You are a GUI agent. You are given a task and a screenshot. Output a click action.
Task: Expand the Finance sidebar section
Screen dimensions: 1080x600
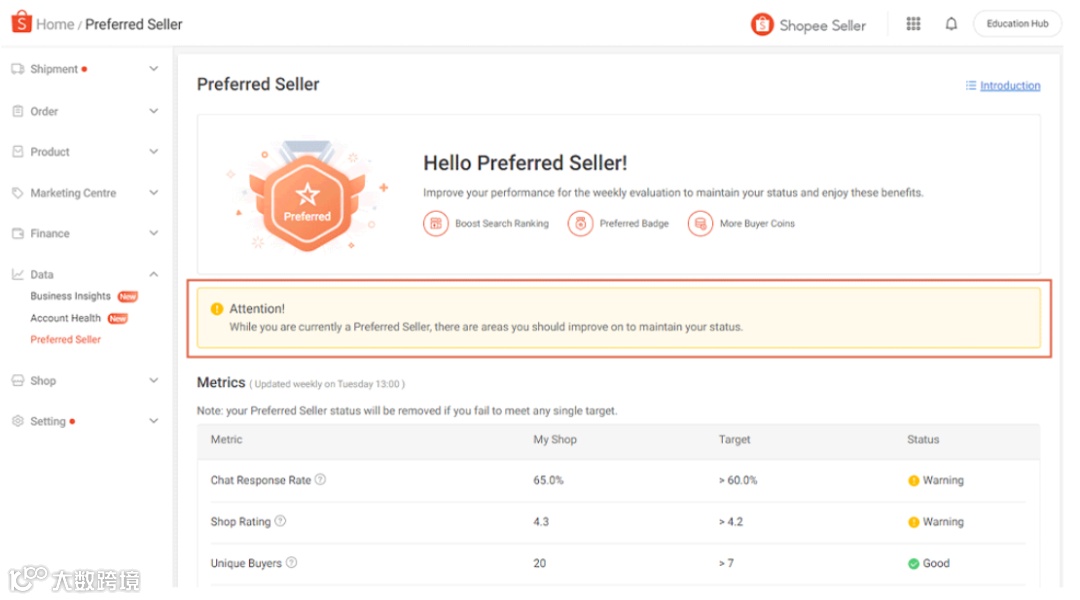pyautogui.click(x=153, y=233)
